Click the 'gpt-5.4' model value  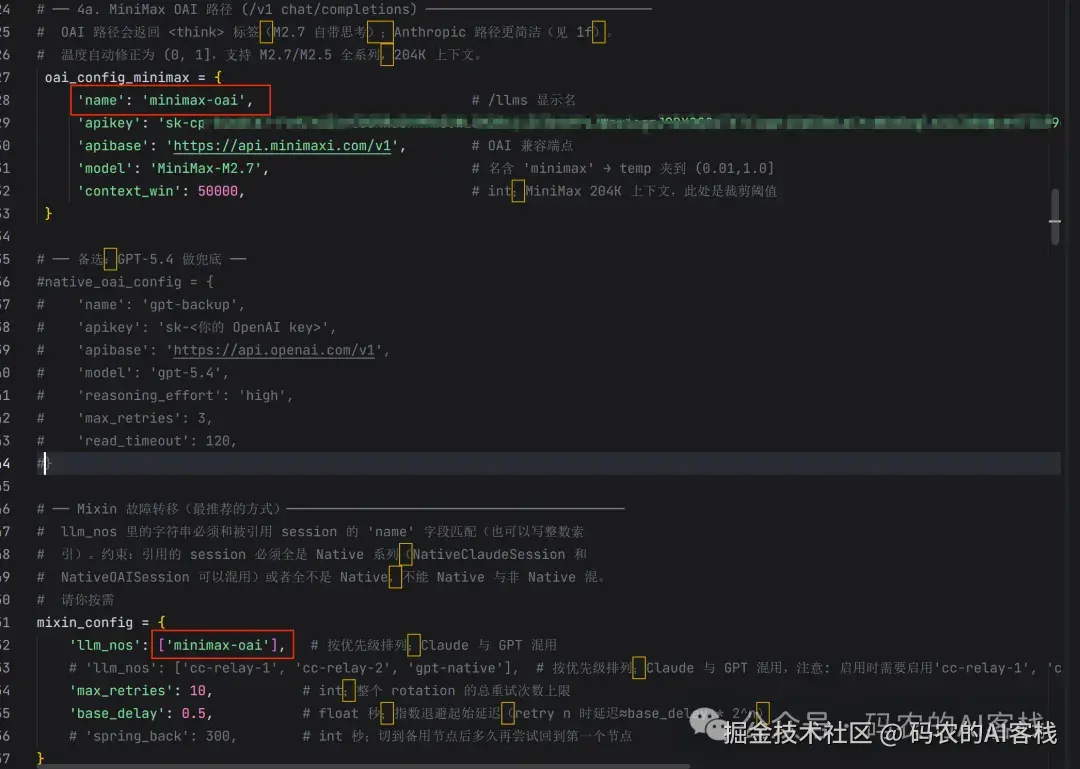coord(185,373)
